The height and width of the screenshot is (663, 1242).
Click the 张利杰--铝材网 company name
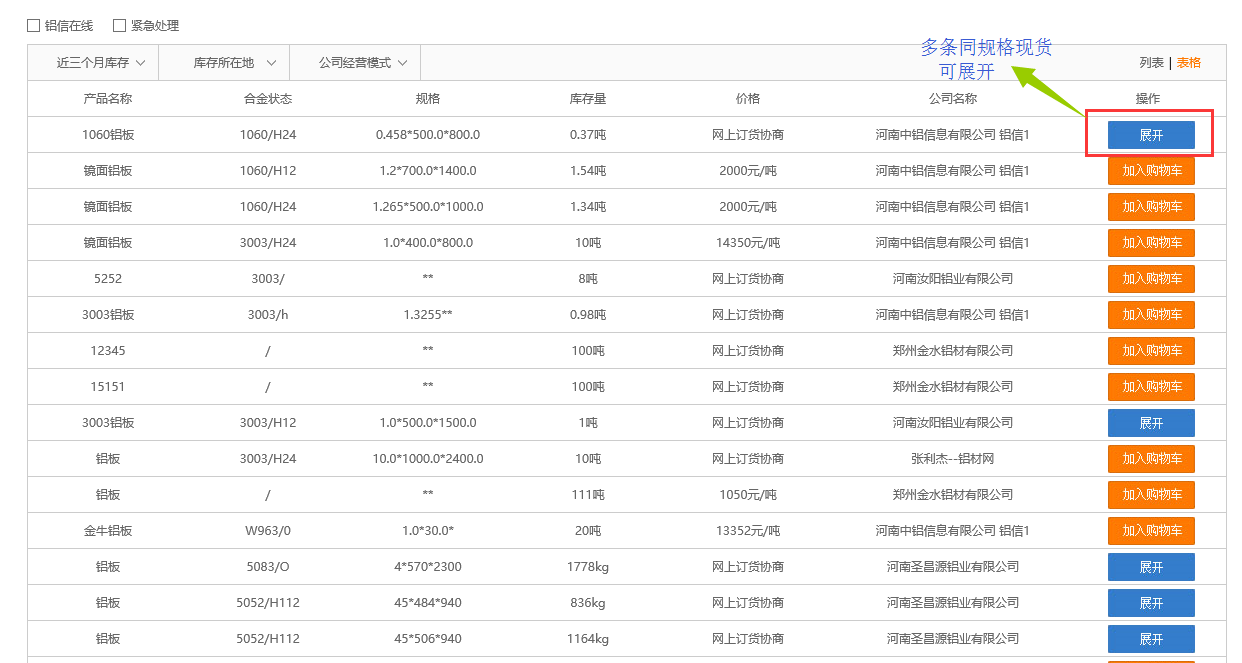[952, 459]
